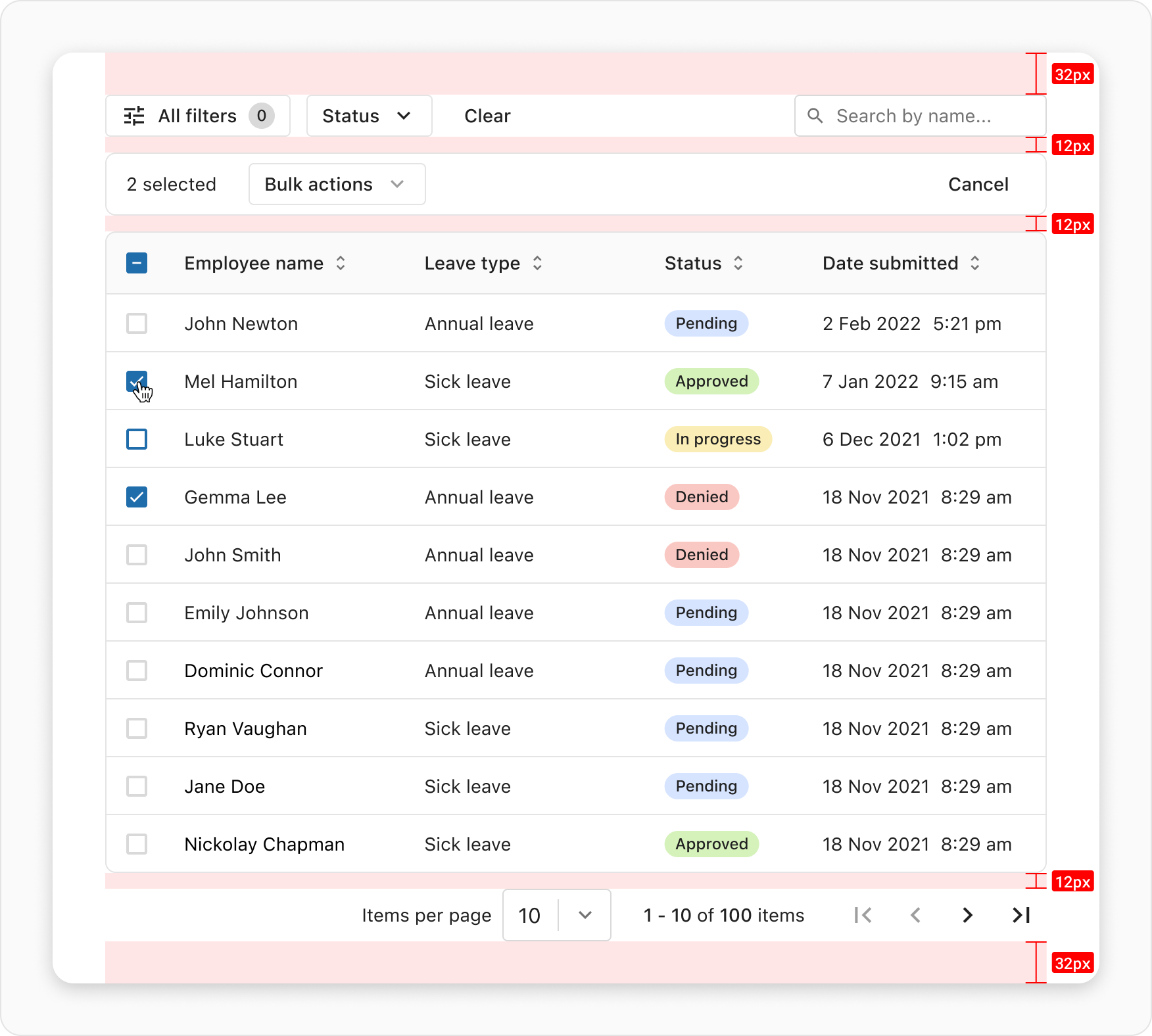Open the All filters panel

pos(198,116)
